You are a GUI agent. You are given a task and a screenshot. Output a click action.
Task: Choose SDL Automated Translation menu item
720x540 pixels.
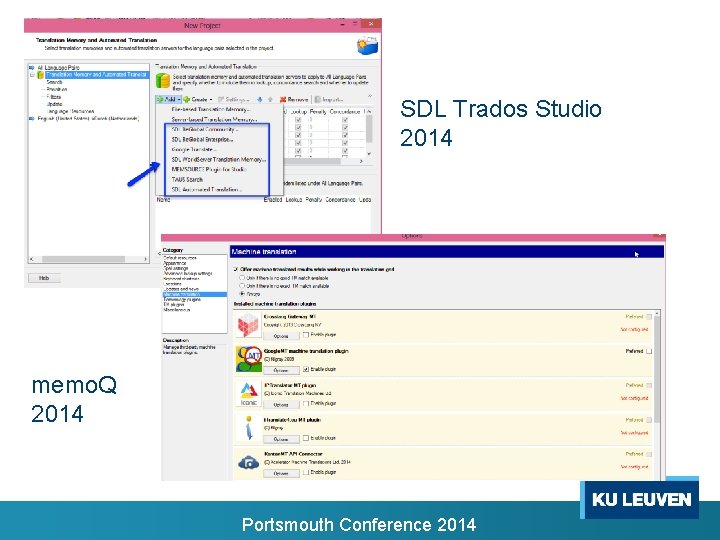point(207,190)
